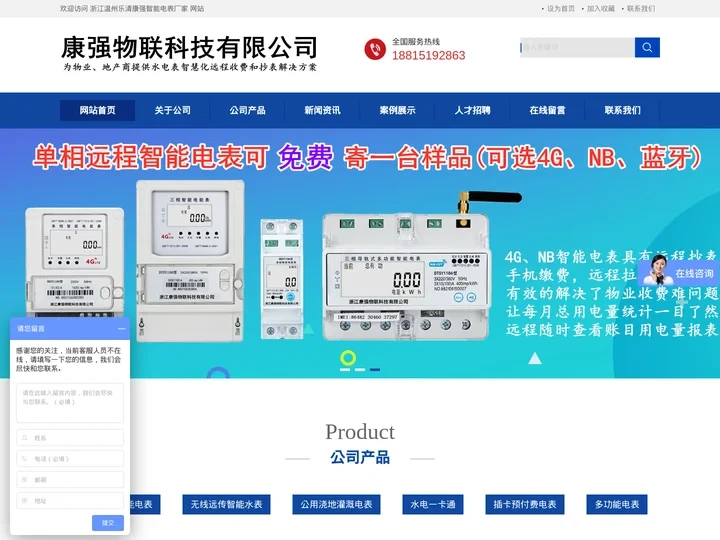The image size is (720, 540).
Task: Click the 公用浇地灌溉电表 product button
Action: click(336, 504)
